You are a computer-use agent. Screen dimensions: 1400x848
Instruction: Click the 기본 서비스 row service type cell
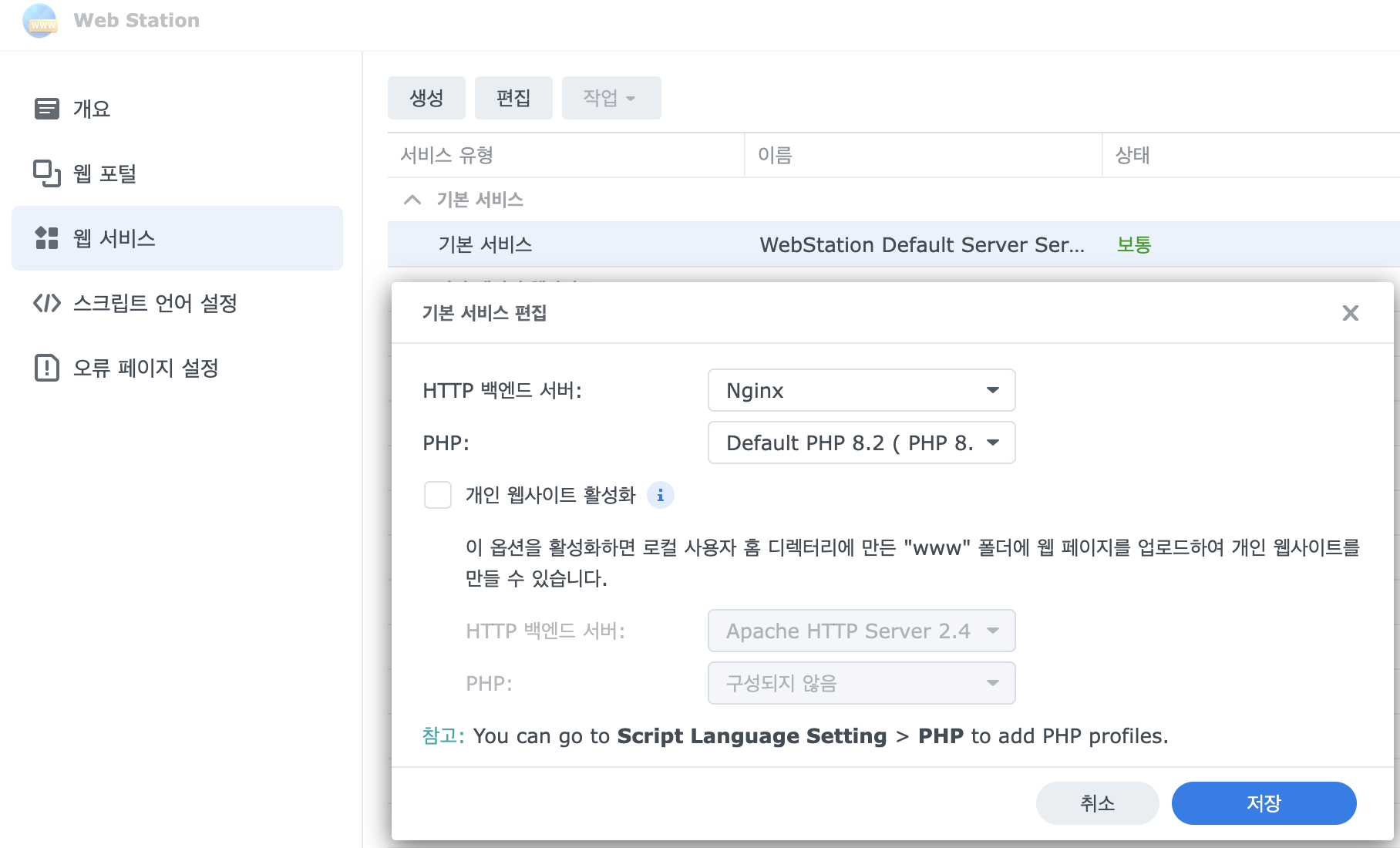pos(485,244)
